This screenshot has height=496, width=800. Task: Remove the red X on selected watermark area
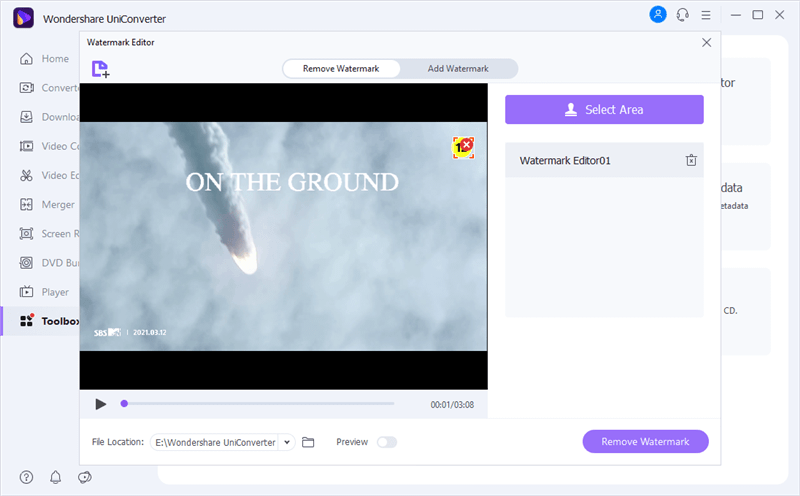tap(467, 144)
